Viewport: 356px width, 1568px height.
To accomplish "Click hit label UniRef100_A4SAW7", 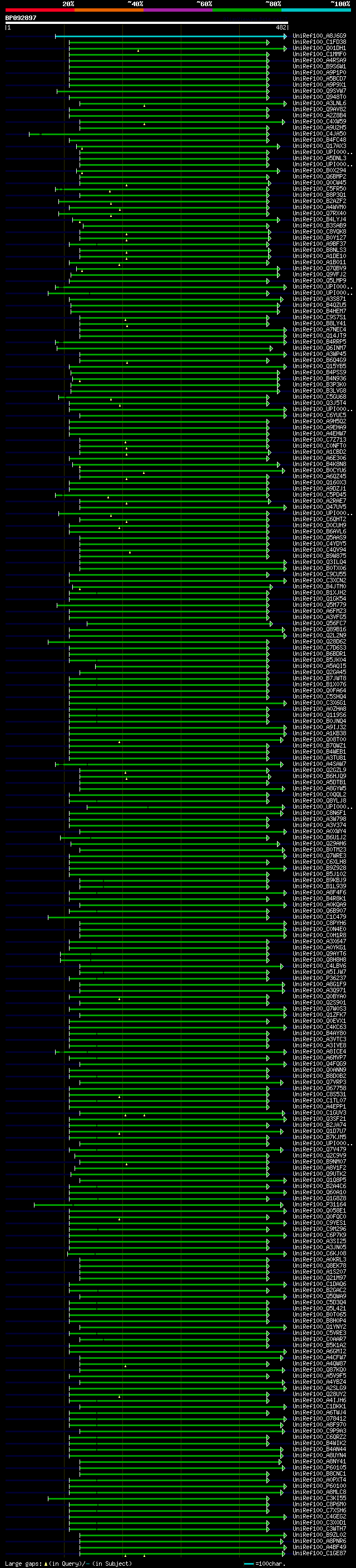I will 319,764.
